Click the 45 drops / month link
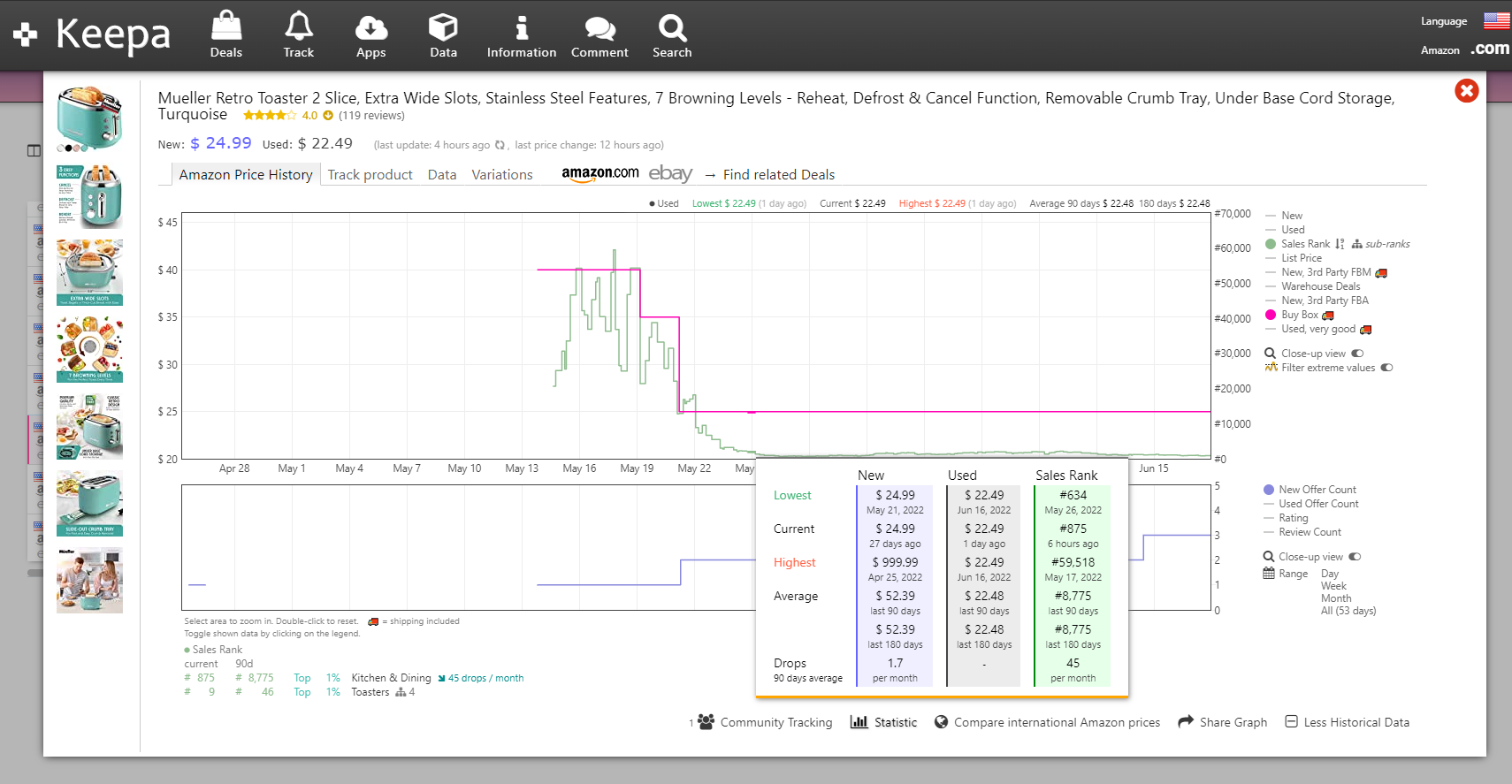The width and height of the screenshot is (1512, 784). click(x=481, y=678)
